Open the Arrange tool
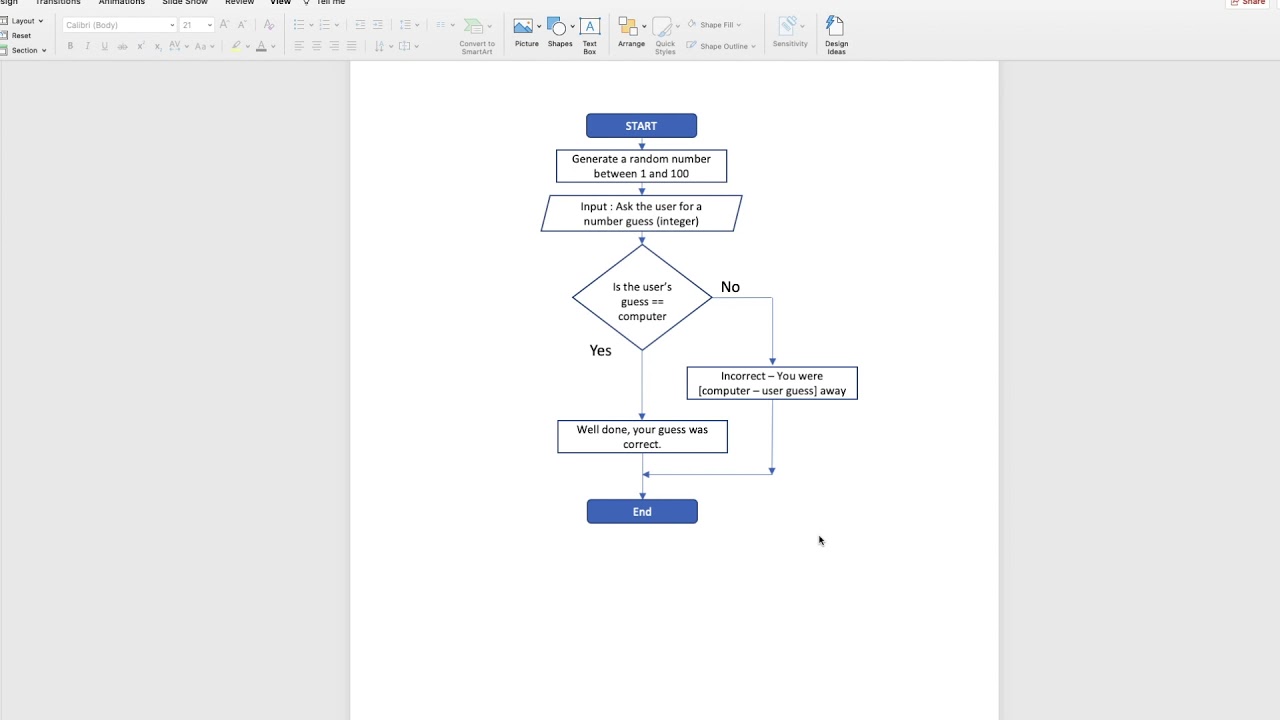1280x720 pixels. 631,32
